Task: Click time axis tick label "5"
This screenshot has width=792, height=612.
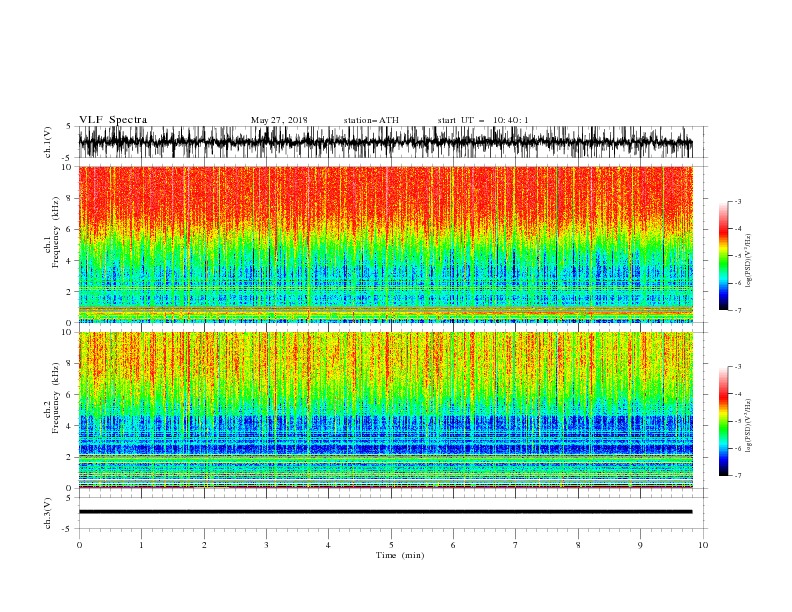Action: (391, 545)
